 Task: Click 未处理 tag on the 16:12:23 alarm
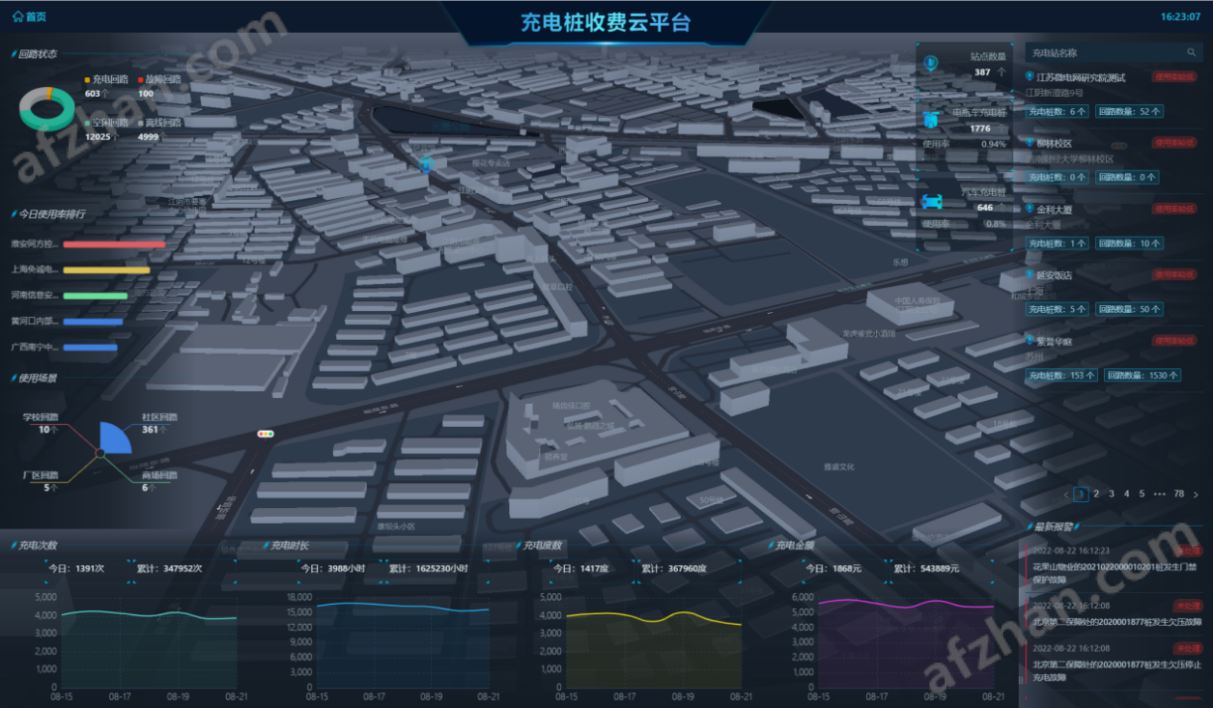tap(1189, 551)
